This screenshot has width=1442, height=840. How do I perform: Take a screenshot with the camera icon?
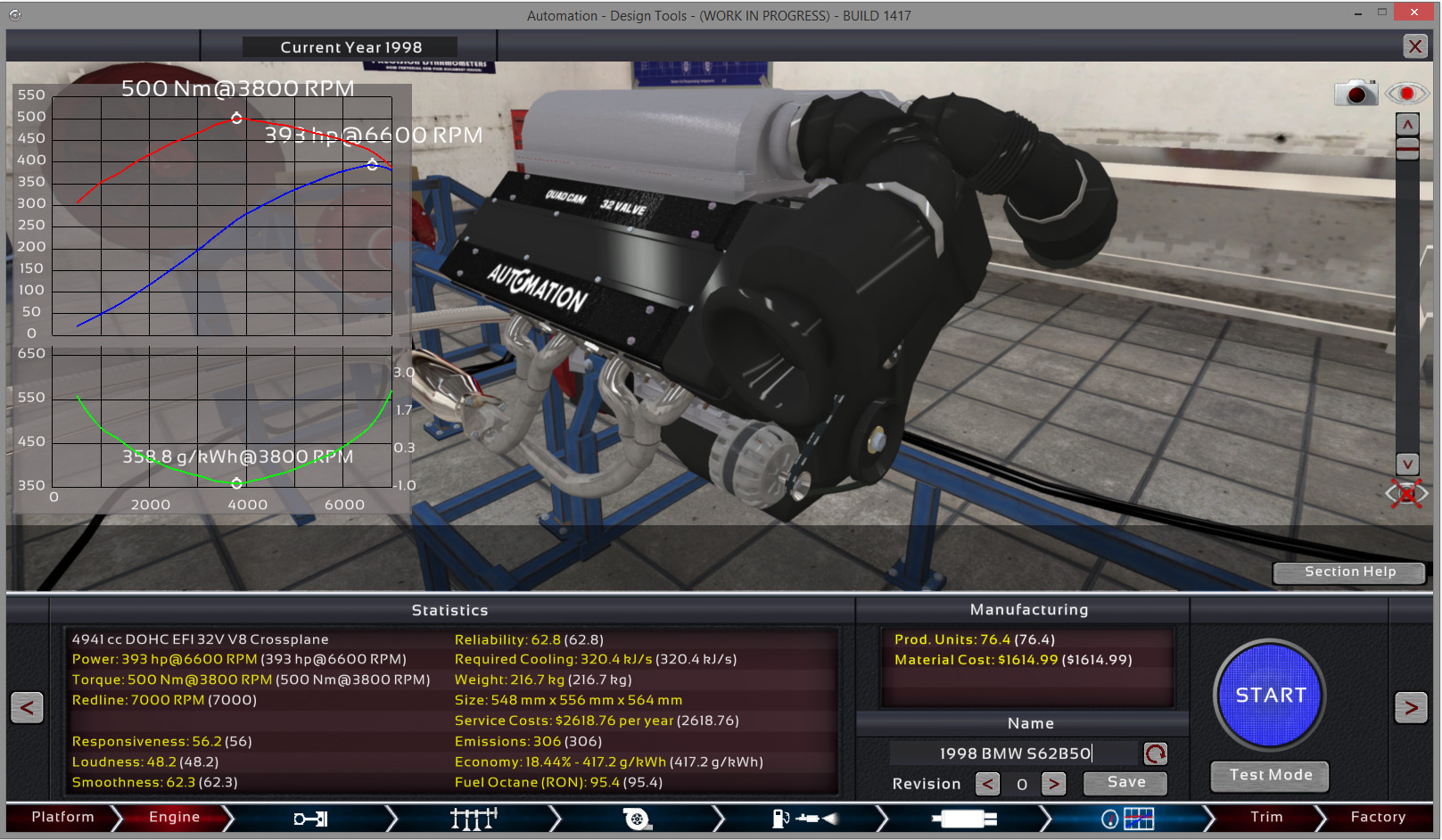point(1355,93)
